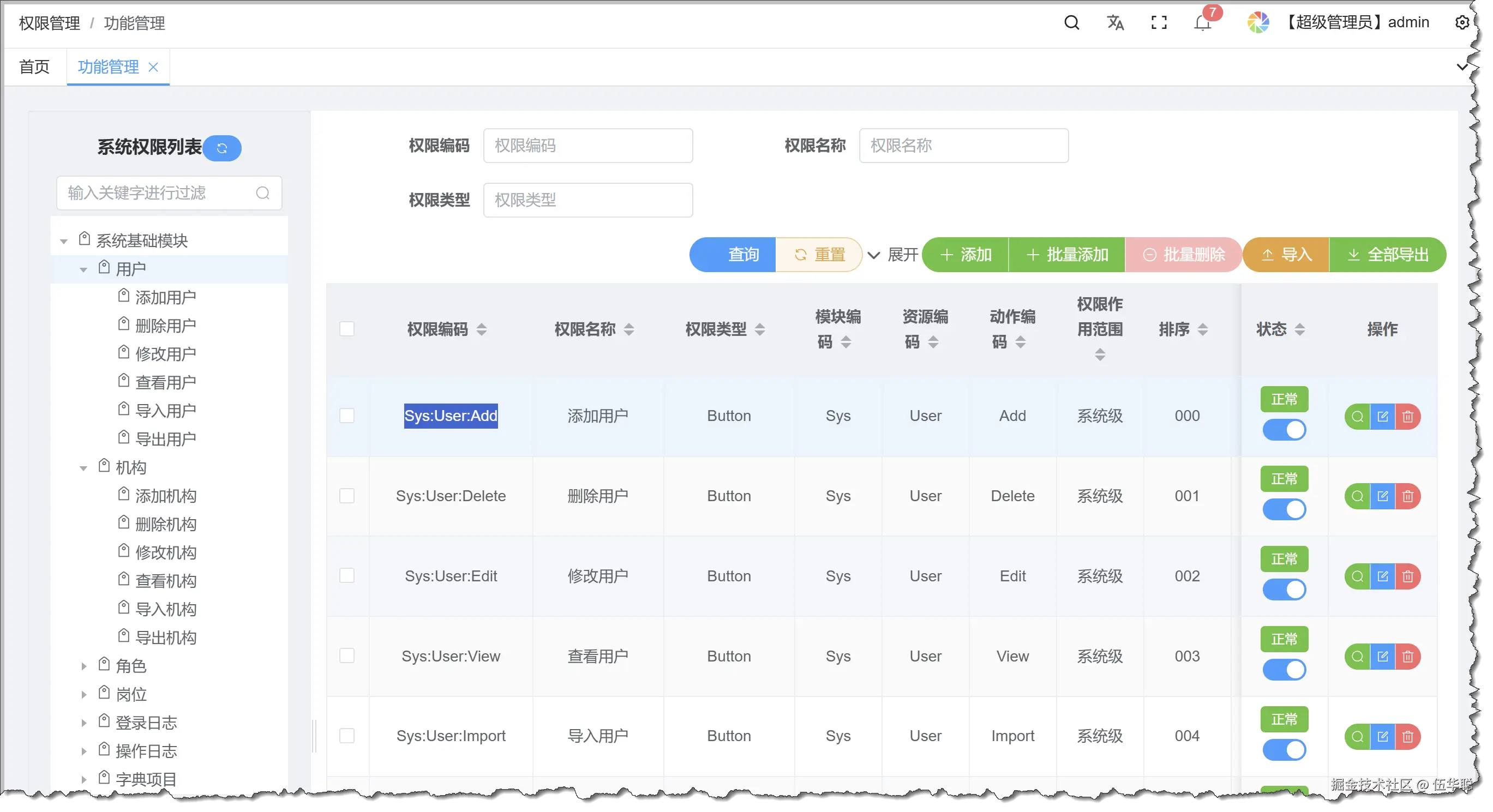Screen dimensions: 1493x812
Task: Click red delete icon for Sys:User:Edit row
Action: tap(1408, 576)
